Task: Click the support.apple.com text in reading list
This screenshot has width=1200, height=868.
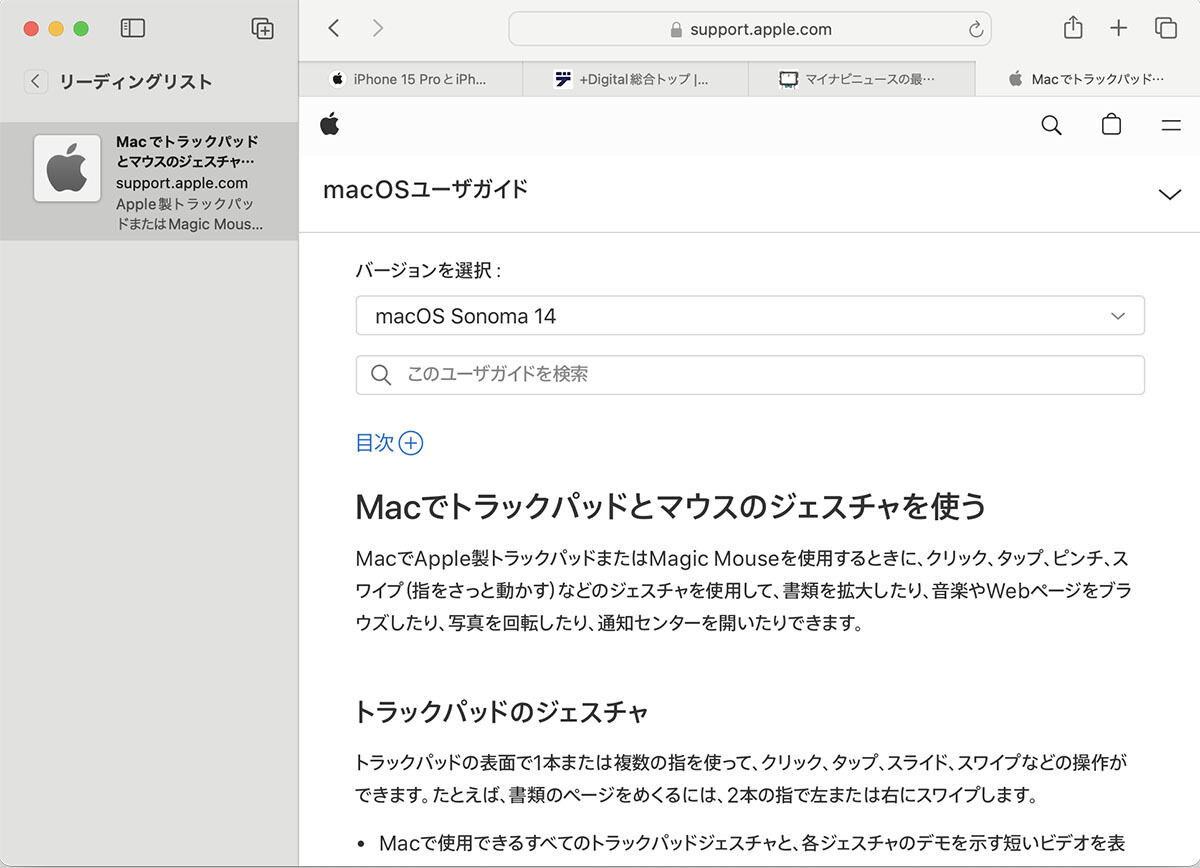Action: coord(182,183)
